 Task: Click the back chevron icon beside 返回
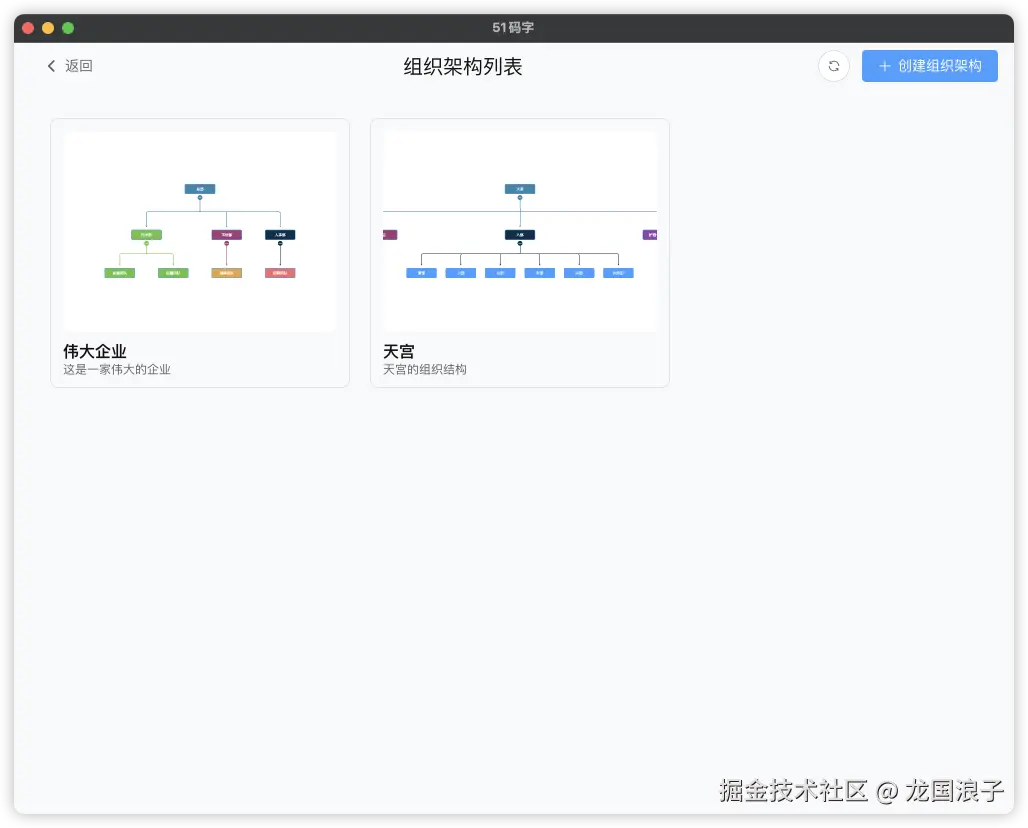point(51,66)
